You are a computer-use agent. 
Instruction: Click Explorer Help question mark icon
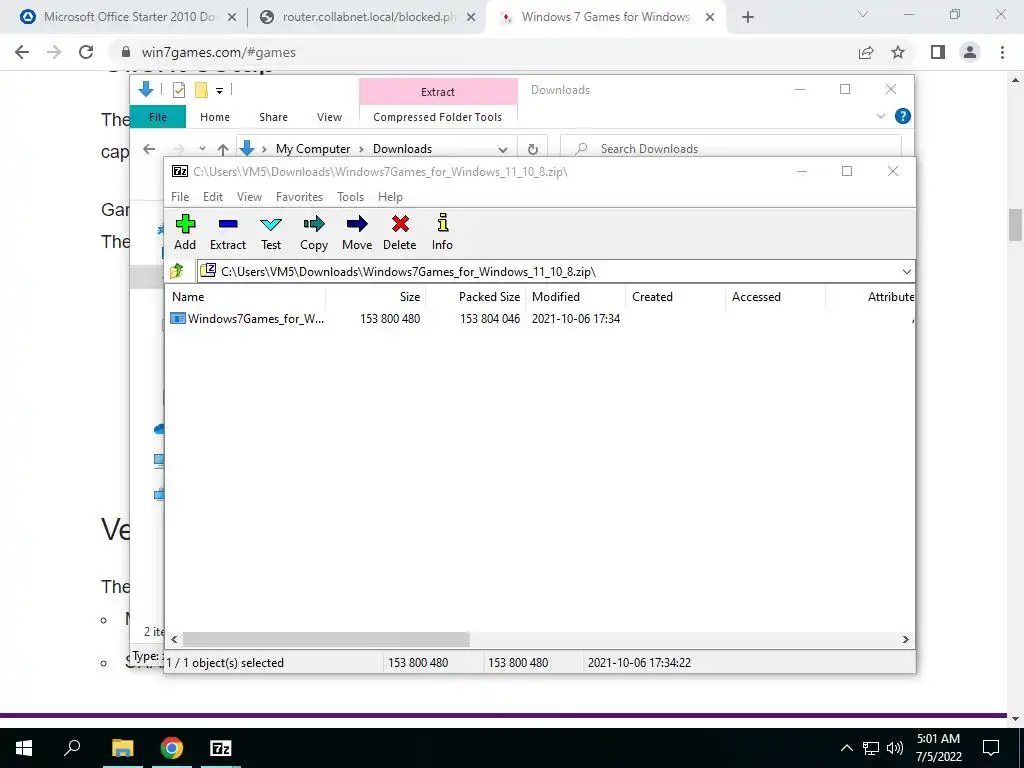click(x=903, y=116)
